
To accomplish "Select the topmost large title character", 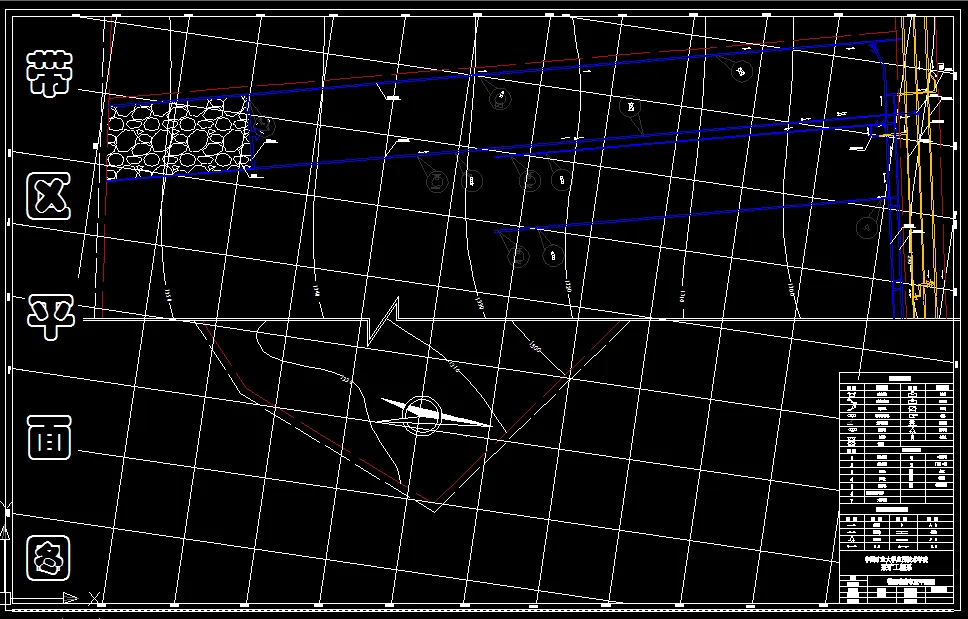I will tap(49, 73).
